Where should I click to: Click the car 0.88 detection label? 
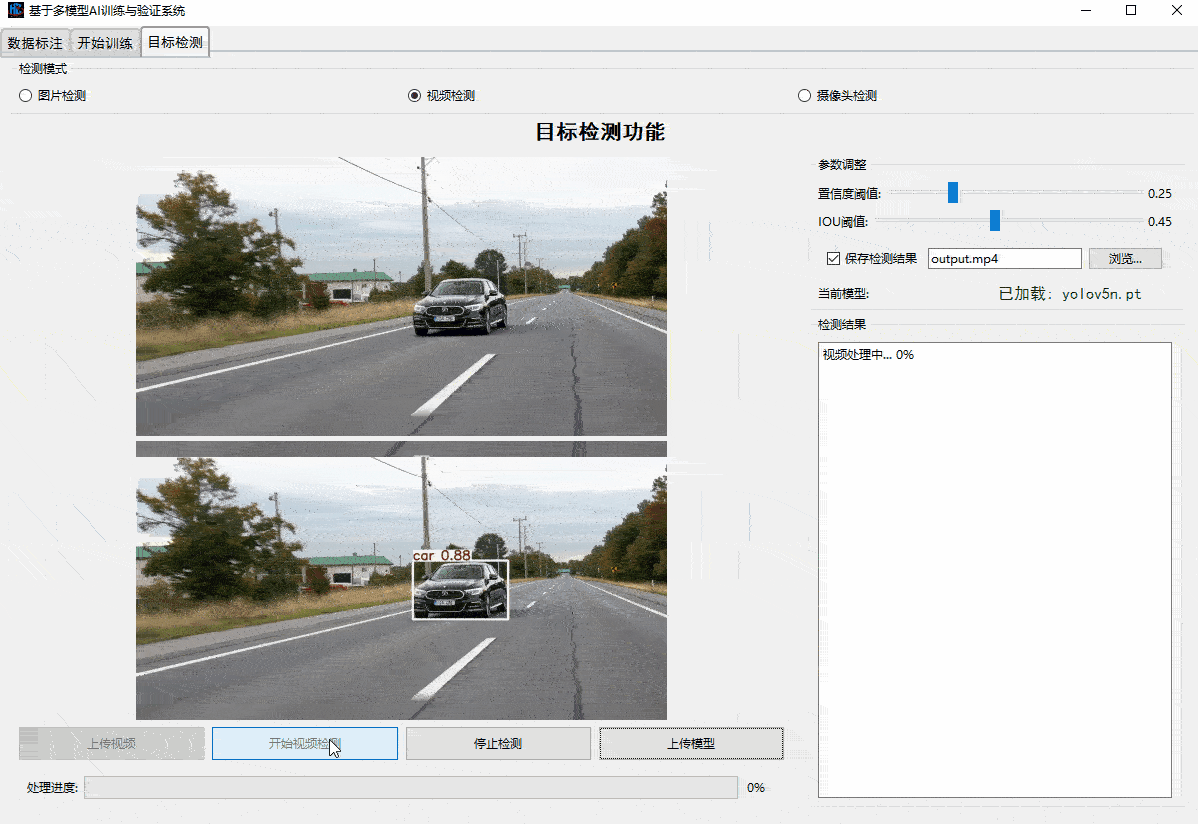(x=442, y=556)
